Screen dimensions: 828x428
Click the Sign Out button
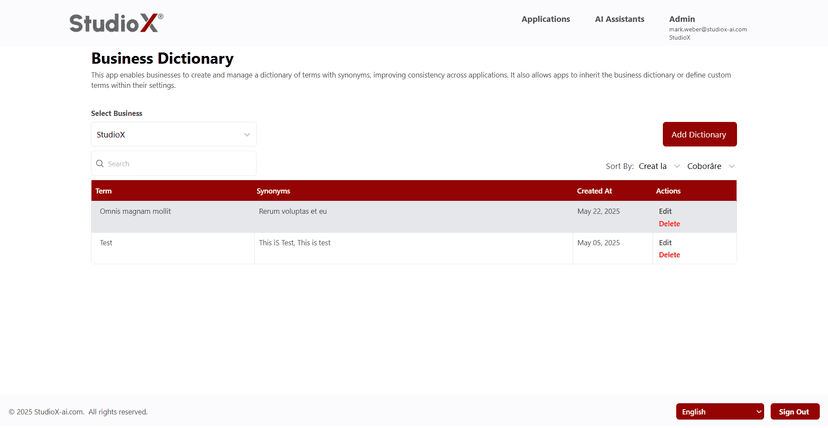[x=794, y=412]
